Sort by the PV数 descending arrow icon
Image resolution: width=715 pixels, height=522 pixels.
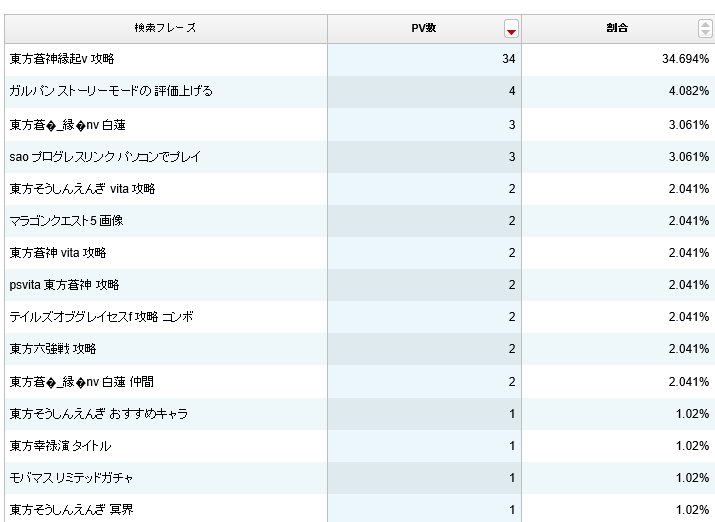tap(511, 29)
